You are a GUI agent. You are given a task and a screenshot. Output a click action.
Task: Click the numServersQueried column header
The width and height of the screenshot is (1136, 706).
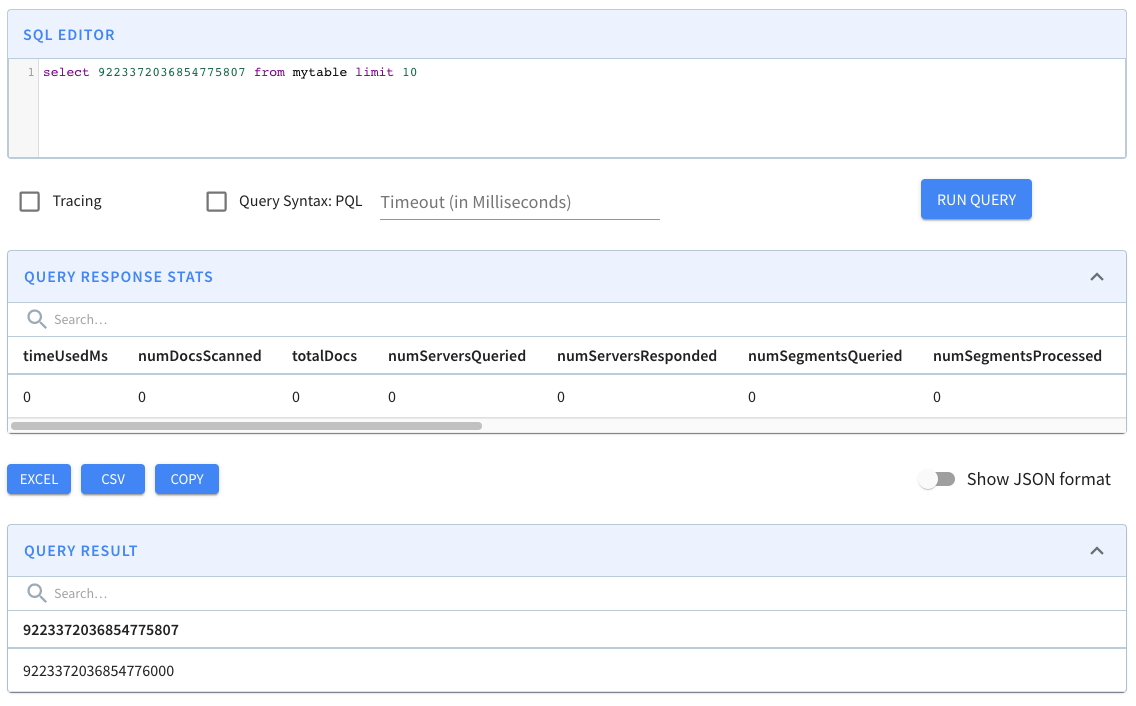[x=456, y=356]
